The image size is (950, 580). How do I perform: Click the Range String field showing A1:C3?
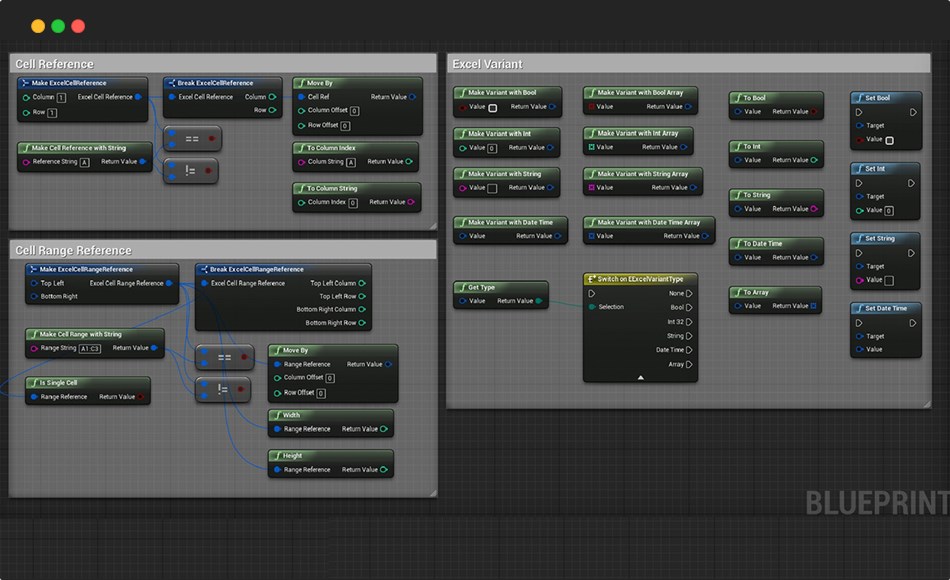coord(90,348)
